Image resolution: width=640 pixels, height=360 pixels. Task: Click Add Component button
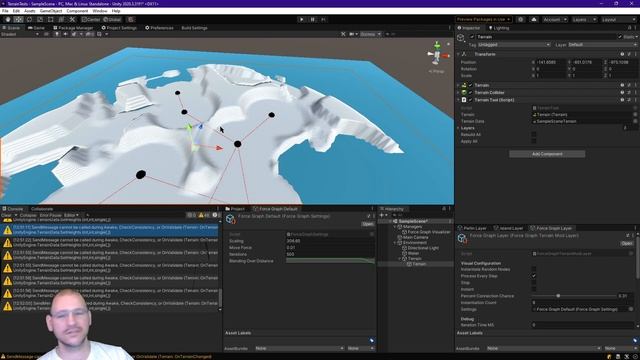tap(547, 154)
